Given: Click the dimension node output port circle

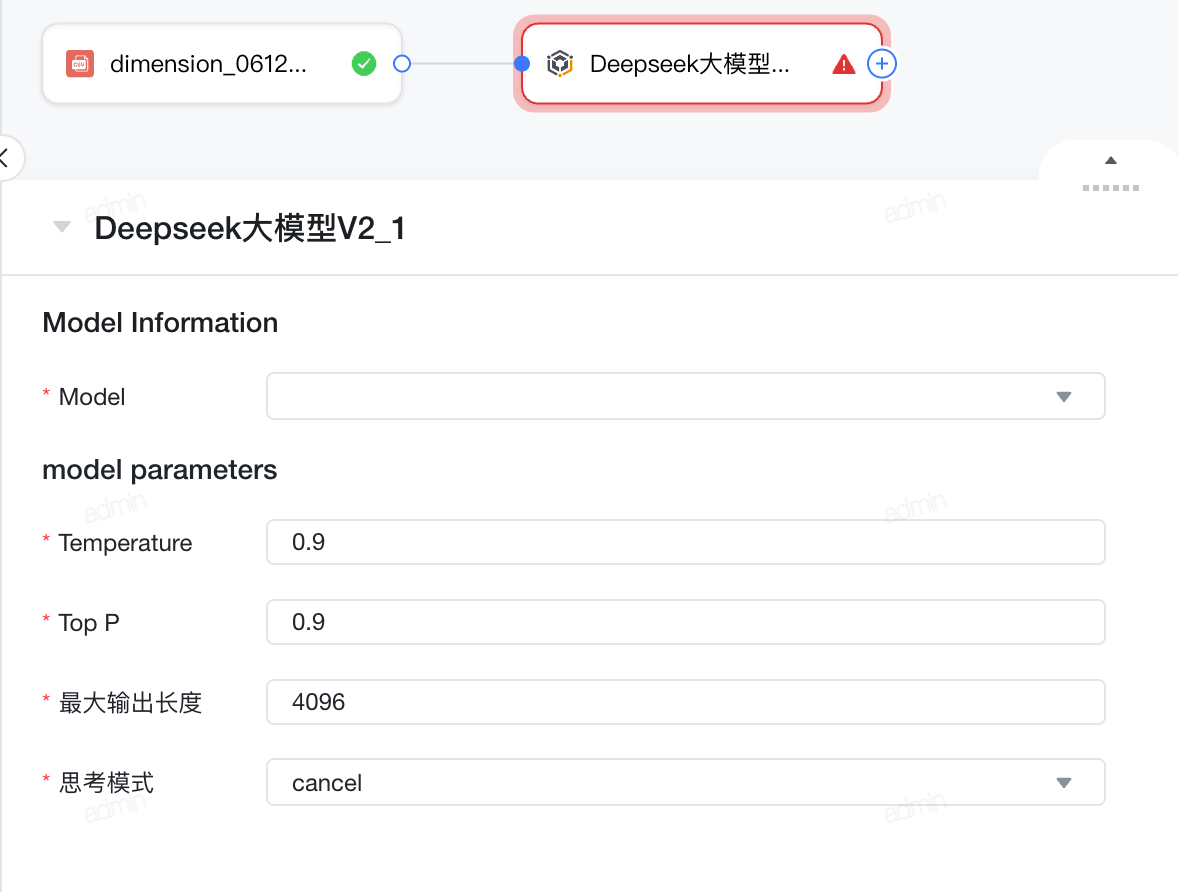Looking at the screenshot, I should (402, 64).
